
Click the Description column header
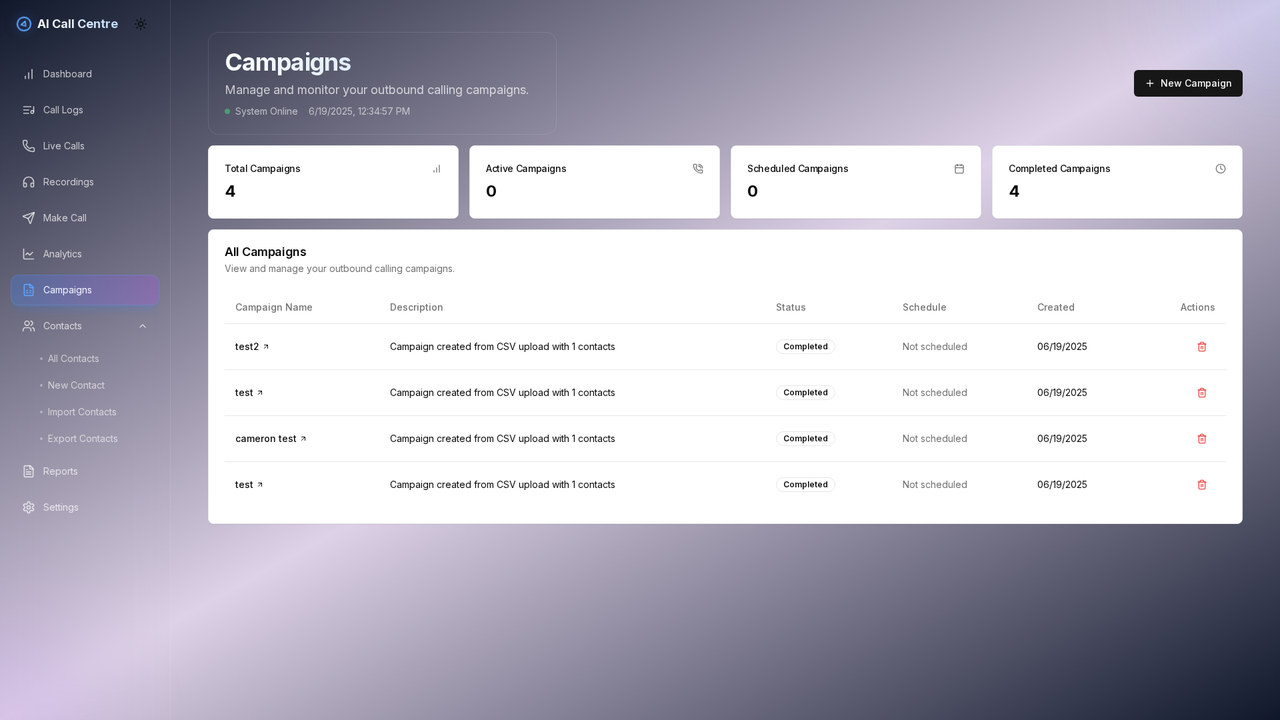416,307
